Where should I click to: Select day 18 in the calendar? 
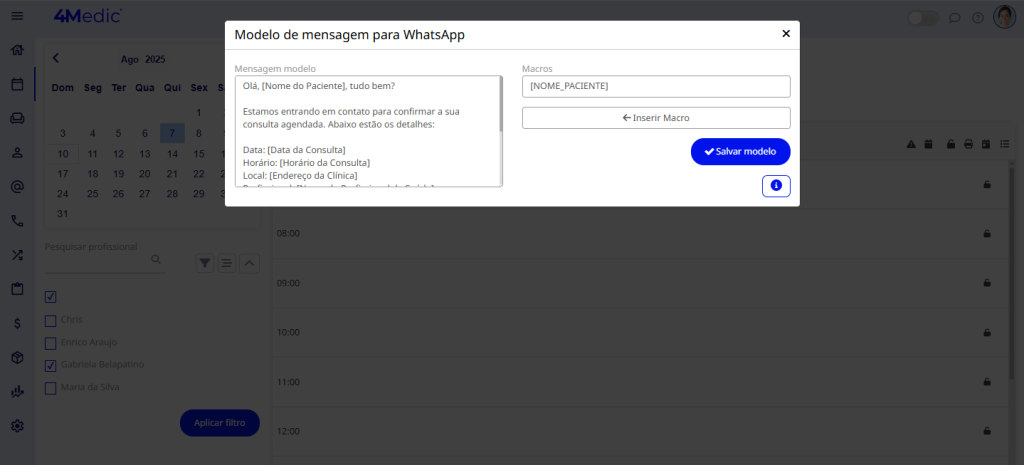click(93, 174)
